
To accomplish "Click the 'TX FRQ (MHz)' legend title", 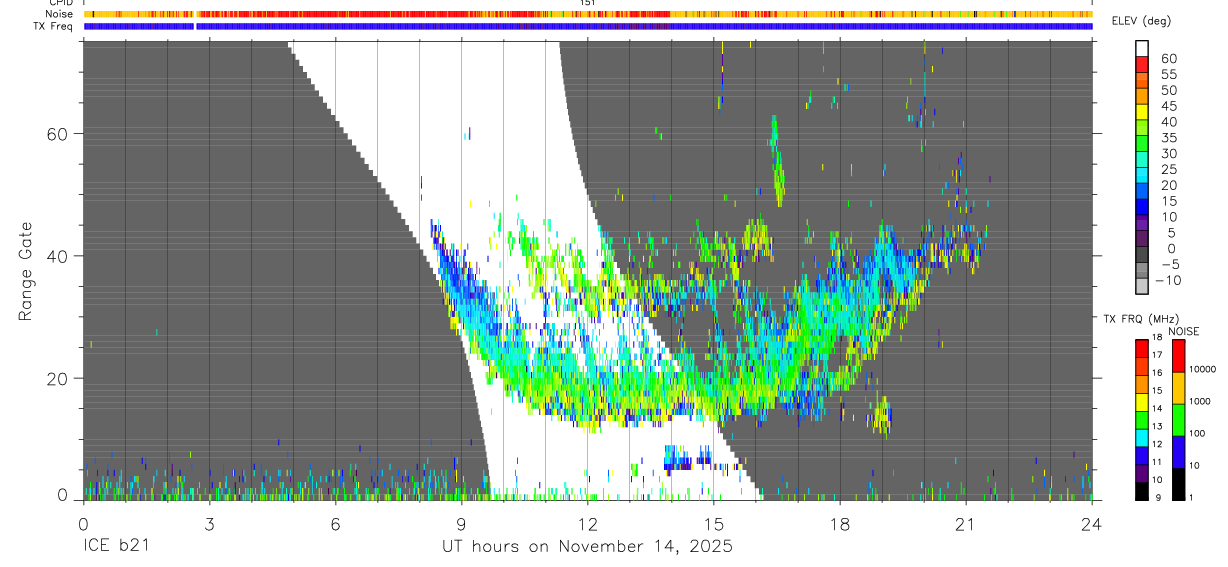I will pos(1139,318).
